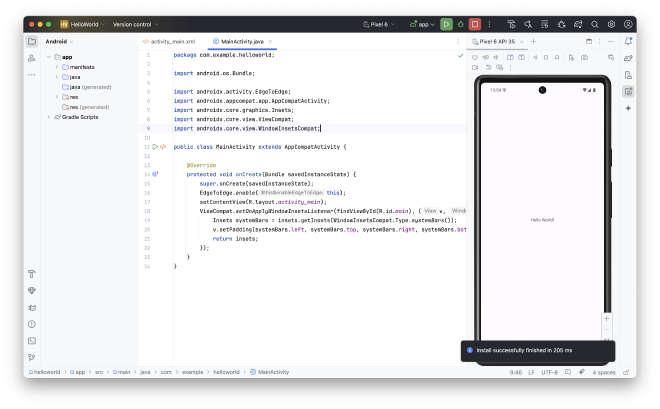Open the HelloWorld project dropdown

click(83, 24)
